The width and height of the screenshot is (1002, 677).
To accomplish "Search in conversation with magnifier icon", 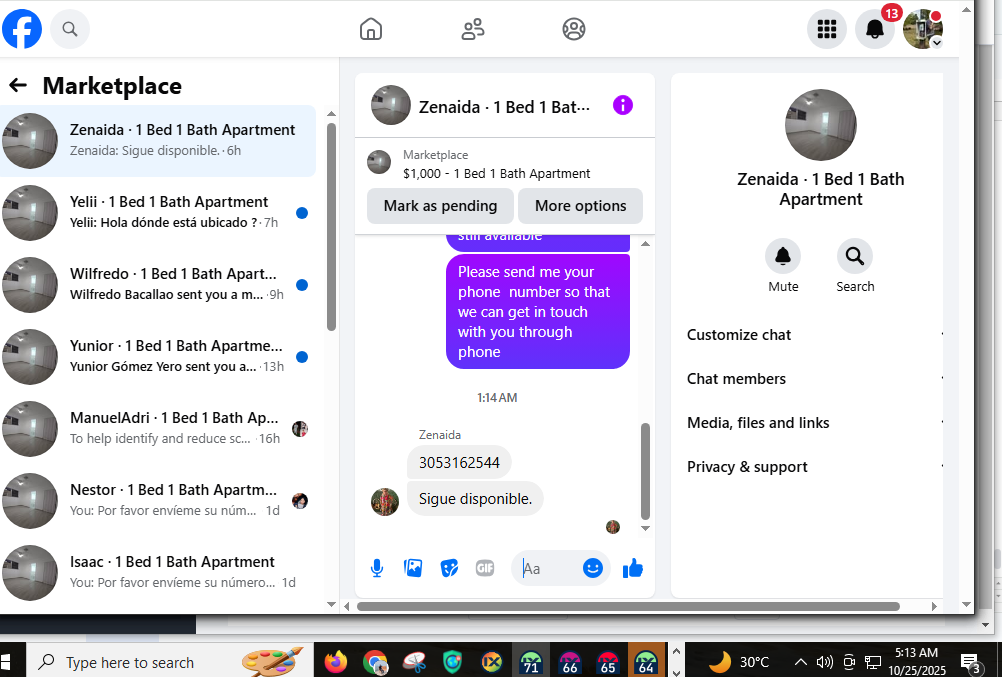I will 854,257.
